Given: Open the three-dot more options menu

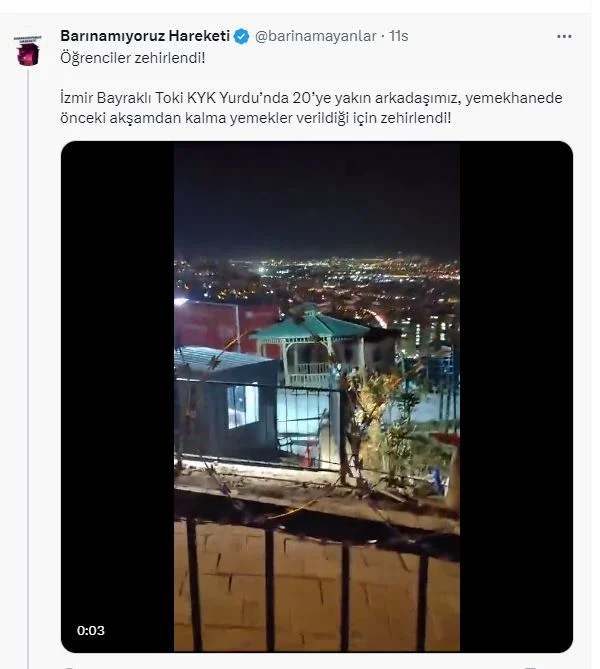Looking at the screenshot, I should [564, 36].
